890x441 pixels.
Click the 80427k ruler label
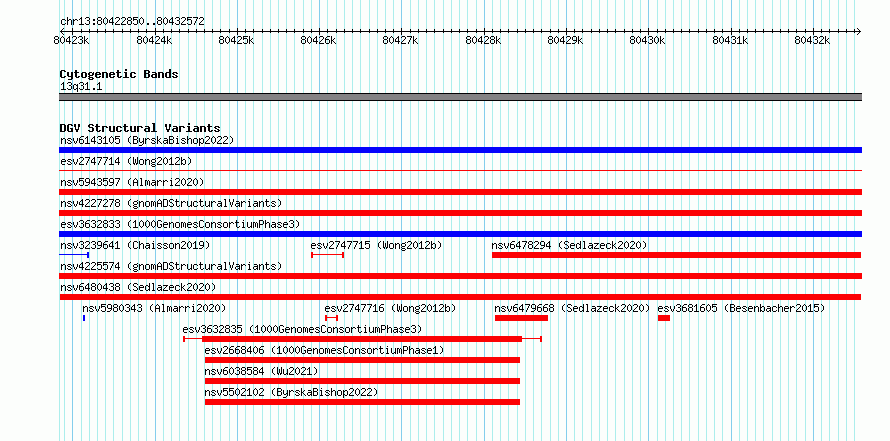401,41
